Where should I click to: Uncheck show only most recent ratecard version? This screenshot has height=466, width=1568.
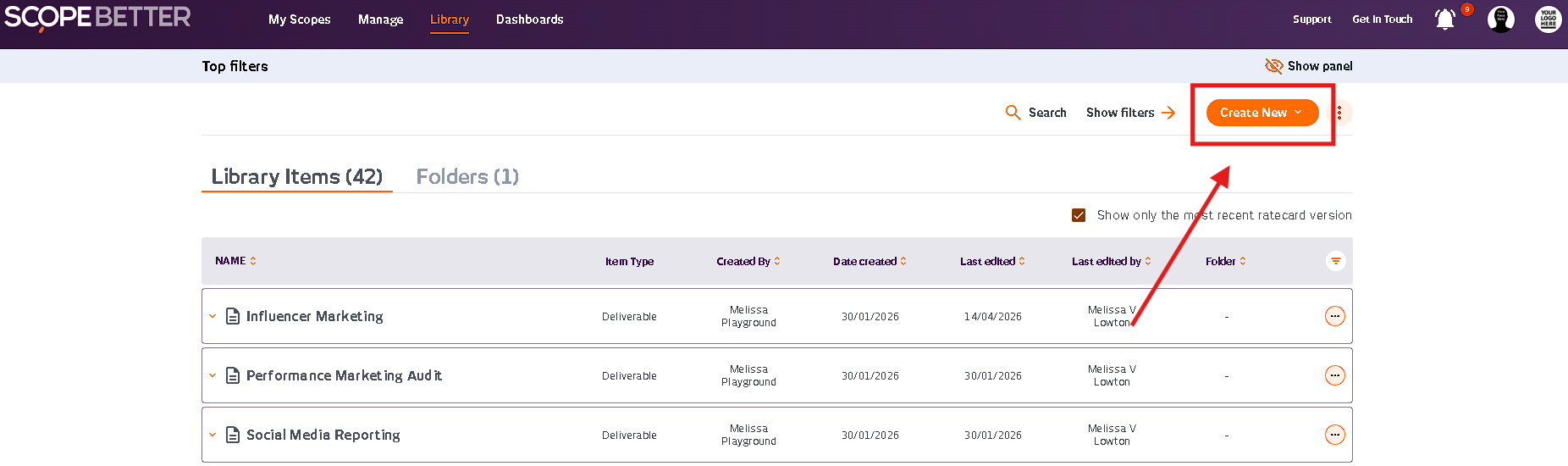[x=1079, y=215]
